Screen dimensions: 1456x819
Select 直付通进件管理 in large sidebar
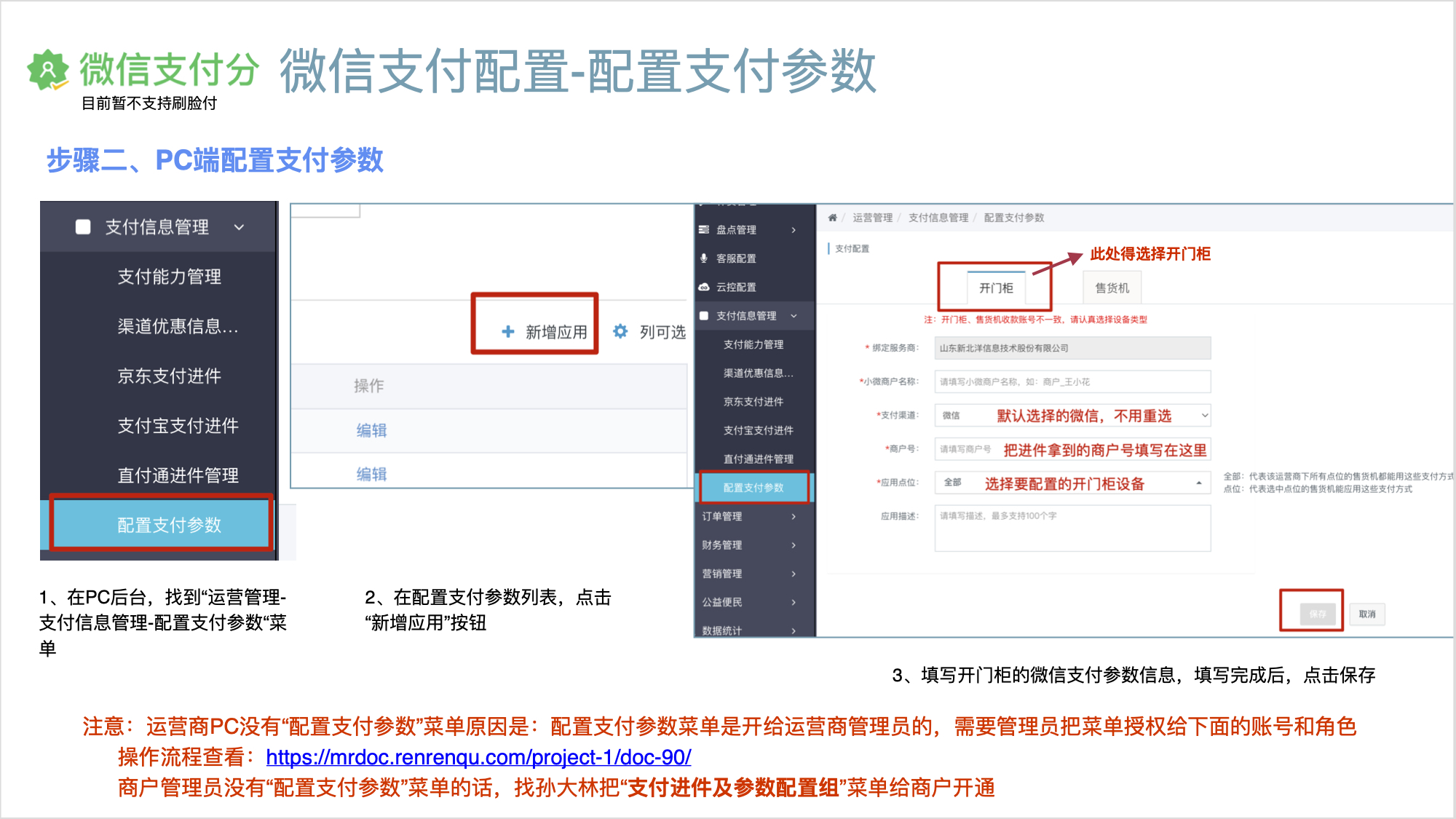point(178,475)
